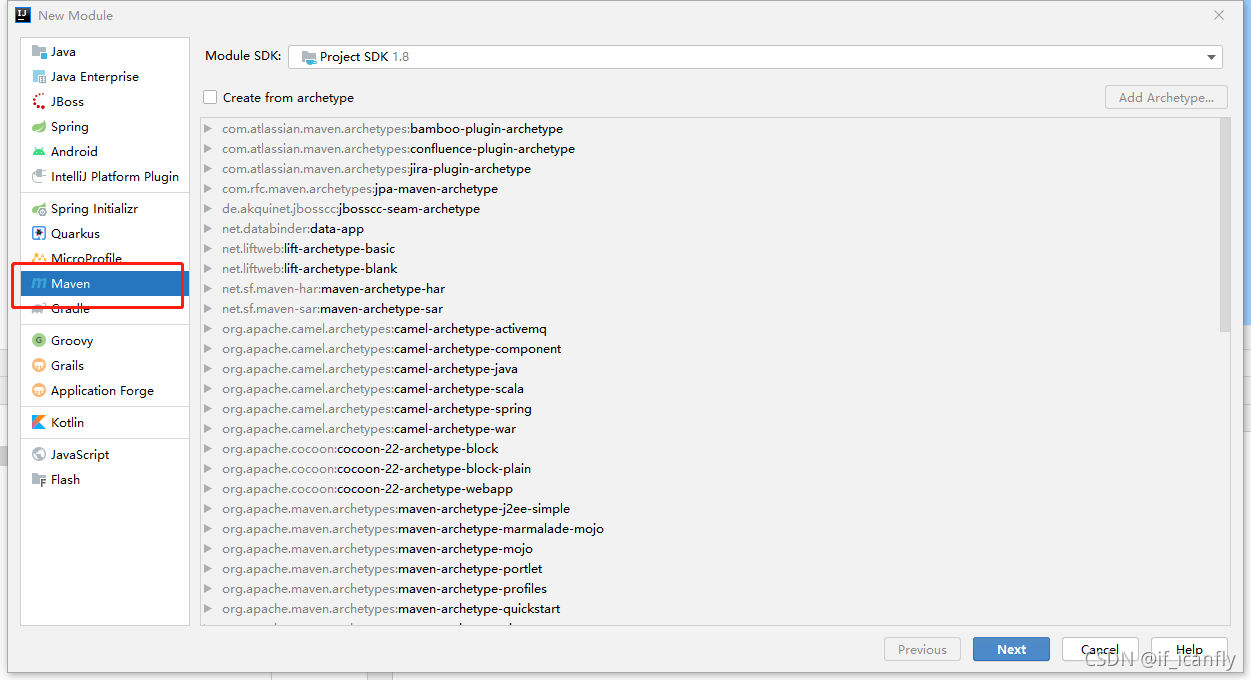The width and height of the screenshot is (1251, 680).
Task: Click the Flash icon
Action: pos(39,480)
